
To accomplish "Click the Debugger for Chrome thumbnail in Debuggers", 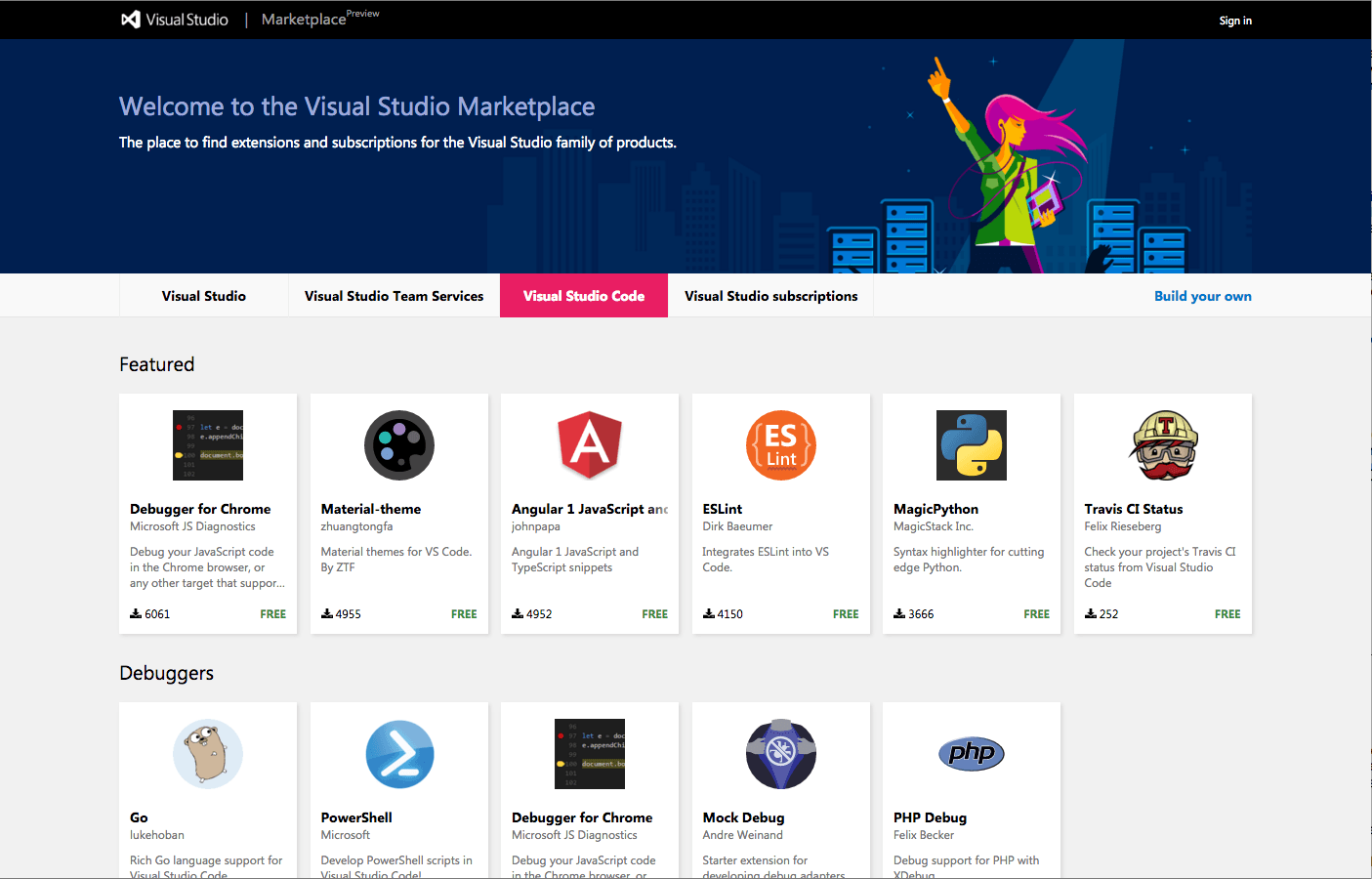I will point(590,754).
